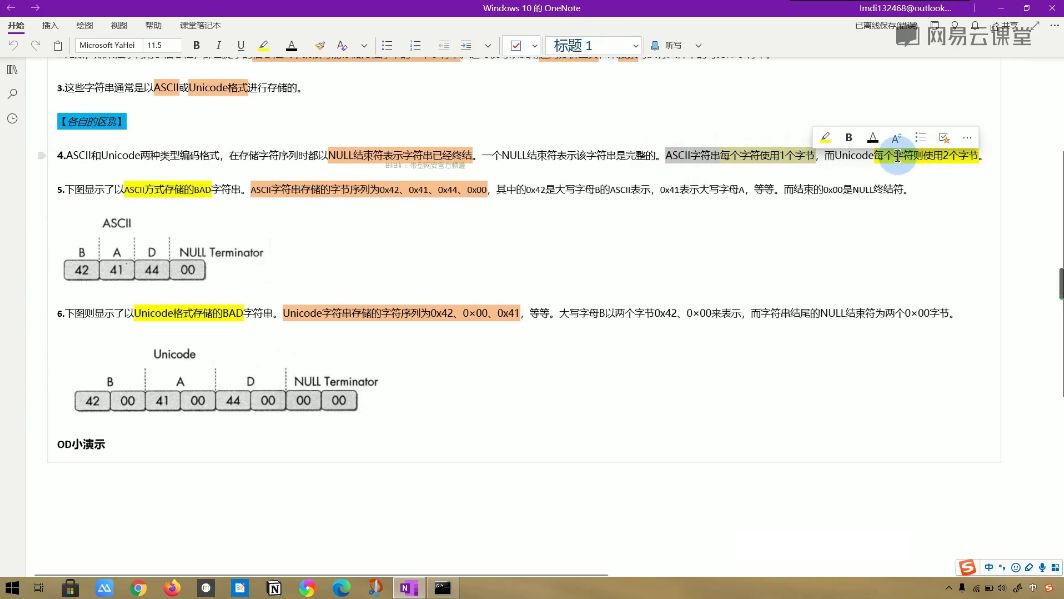Open the 听写 dictate icon on the ribbon

click(x=667, y=45)
